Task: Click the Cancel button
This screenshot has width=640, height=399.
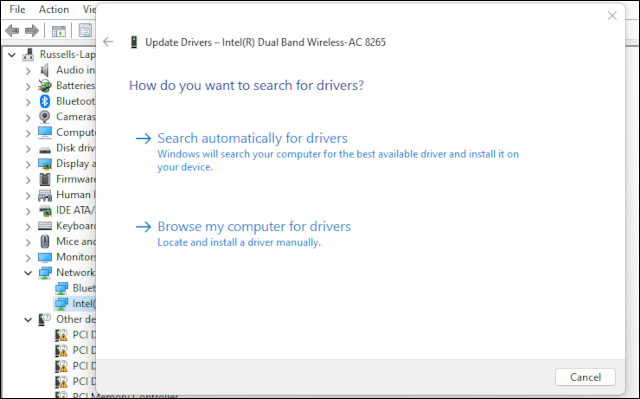Action: pyautogui.click(x=585, y=377)
